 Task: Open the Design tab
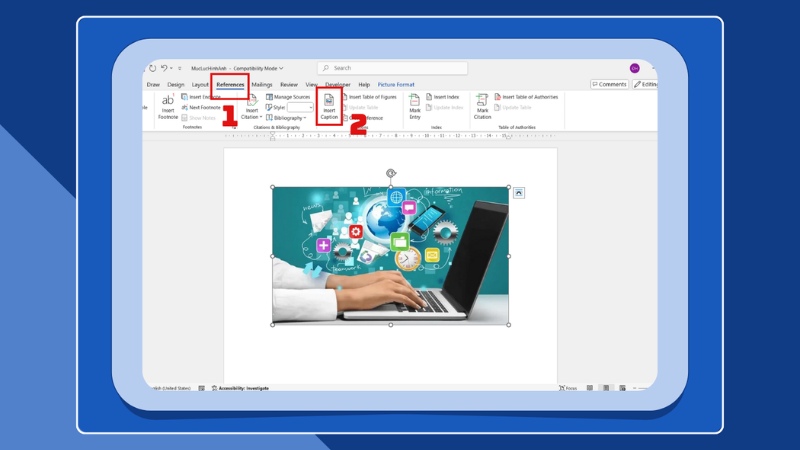(176, 85)
